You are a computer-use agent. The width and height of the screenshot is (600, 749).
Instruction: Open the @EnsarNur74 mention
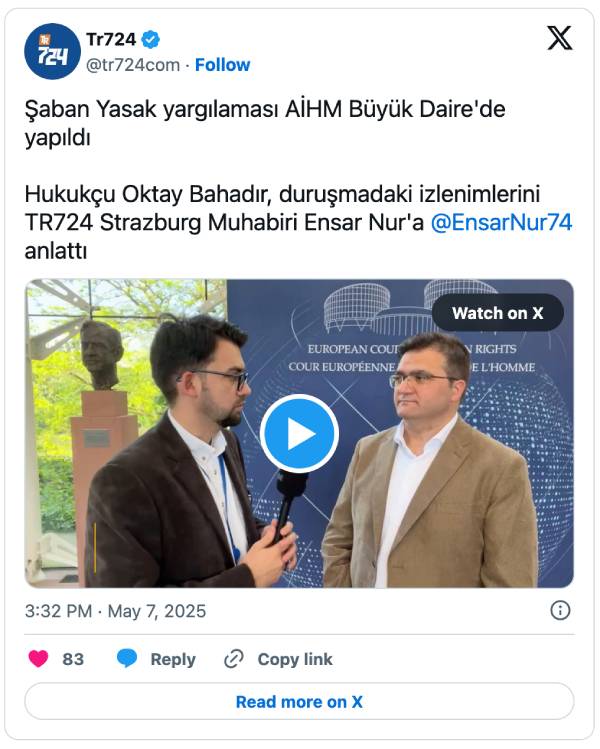coord(501,223)
